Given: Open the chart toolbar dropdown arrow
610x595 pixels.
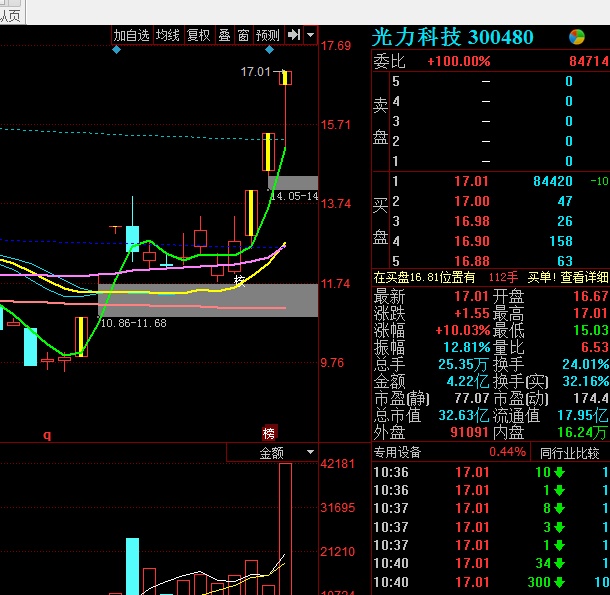Looking at the screenshot, I should (310, 35).
